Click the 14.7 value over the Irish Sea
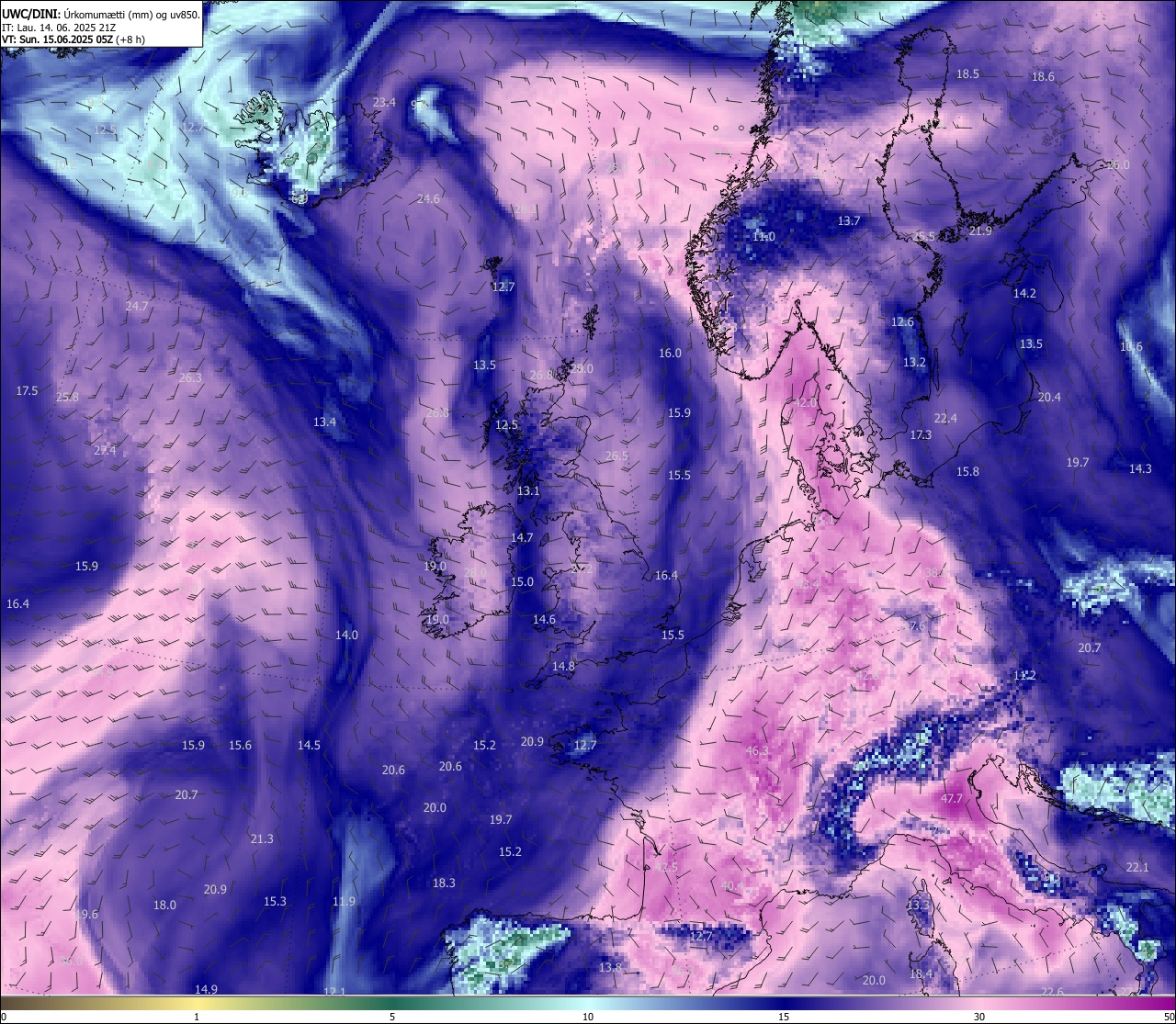This screenshot has width=1176, height=1024. (x=522, y=537)
